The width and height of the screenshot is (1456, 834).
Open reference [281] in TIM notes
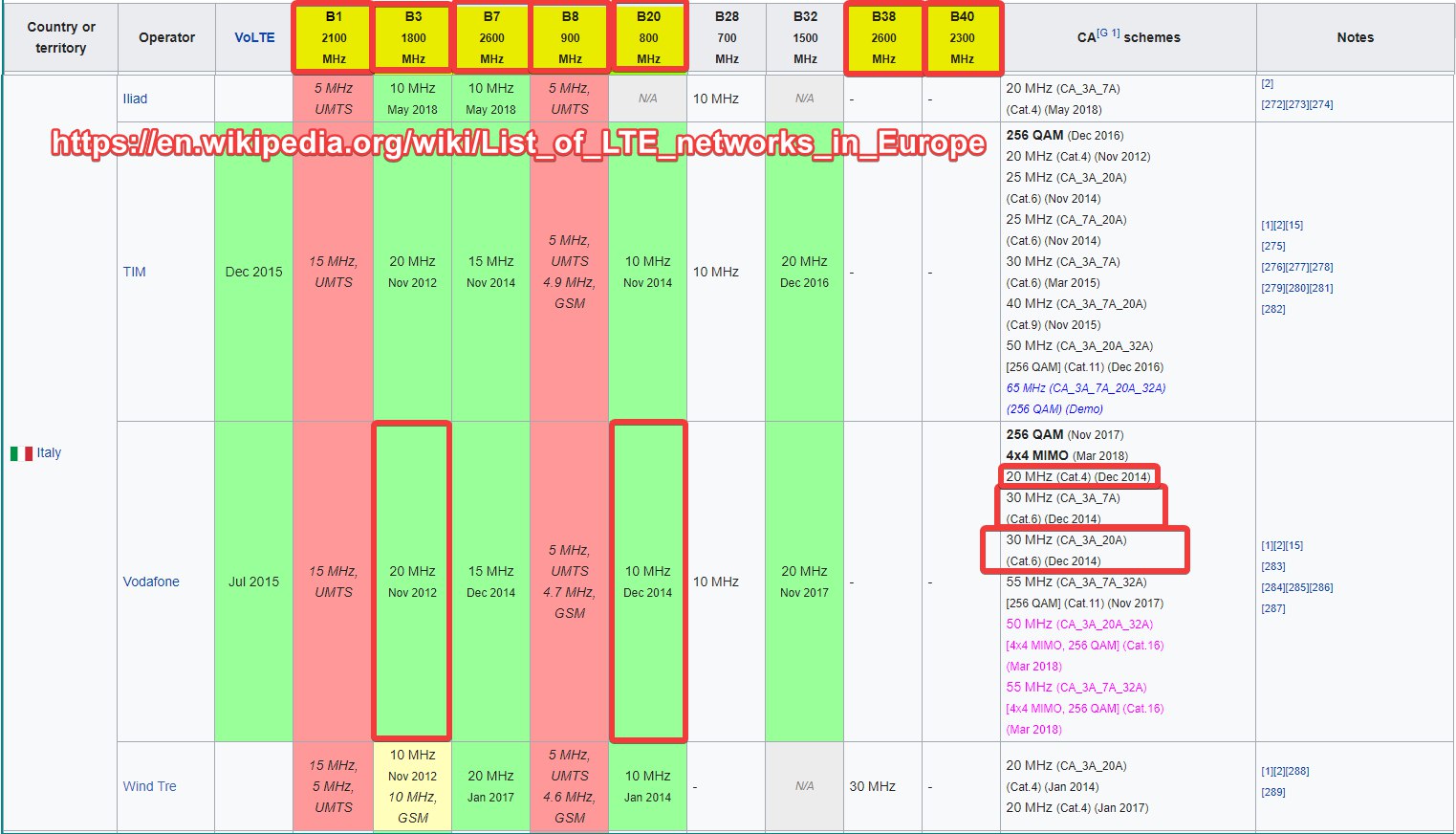[x=1321, y=288]
